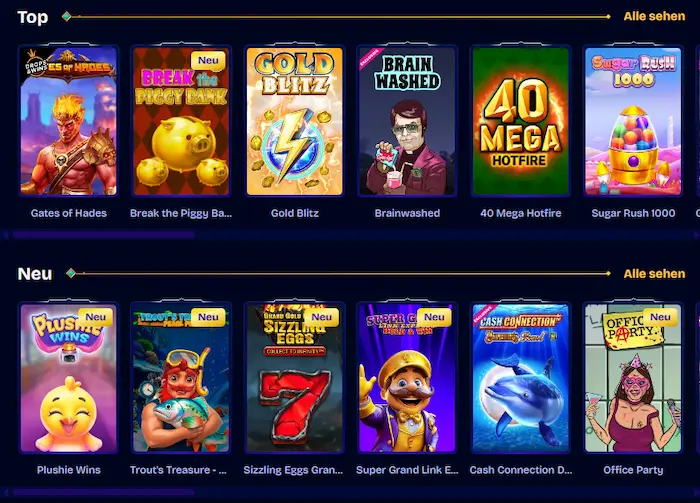Open Super Grand Link Express game tile

coord(407,378)
